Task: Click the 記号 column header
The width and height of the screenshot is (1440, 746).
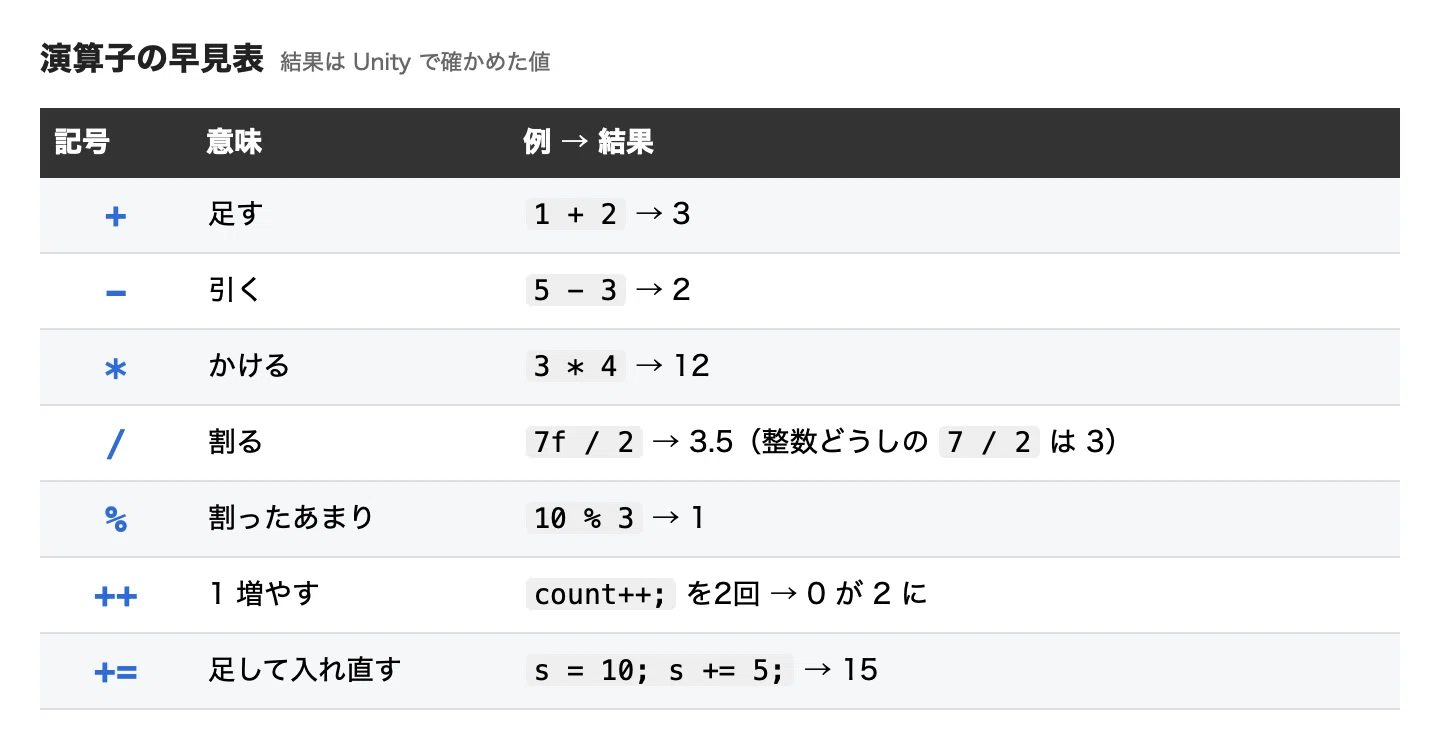Action: tap(82, 142)
